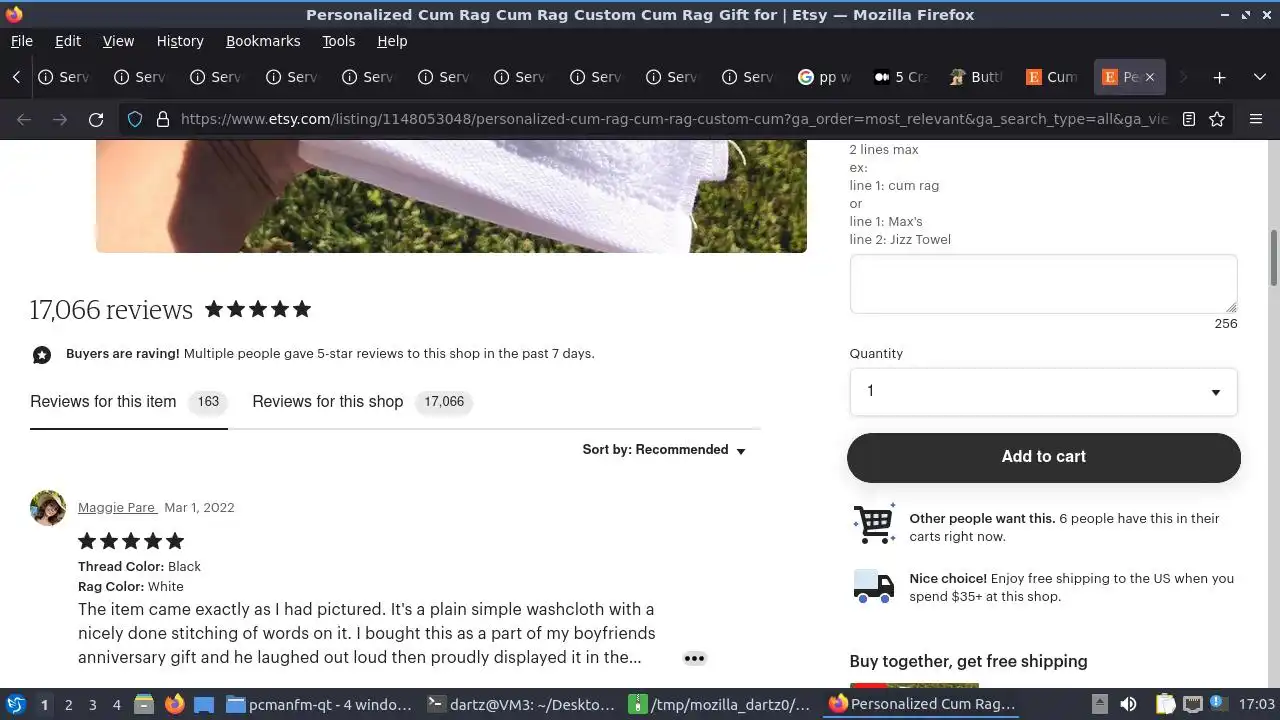Open the File menu
1280x720 pixels.
coord(21,41)
